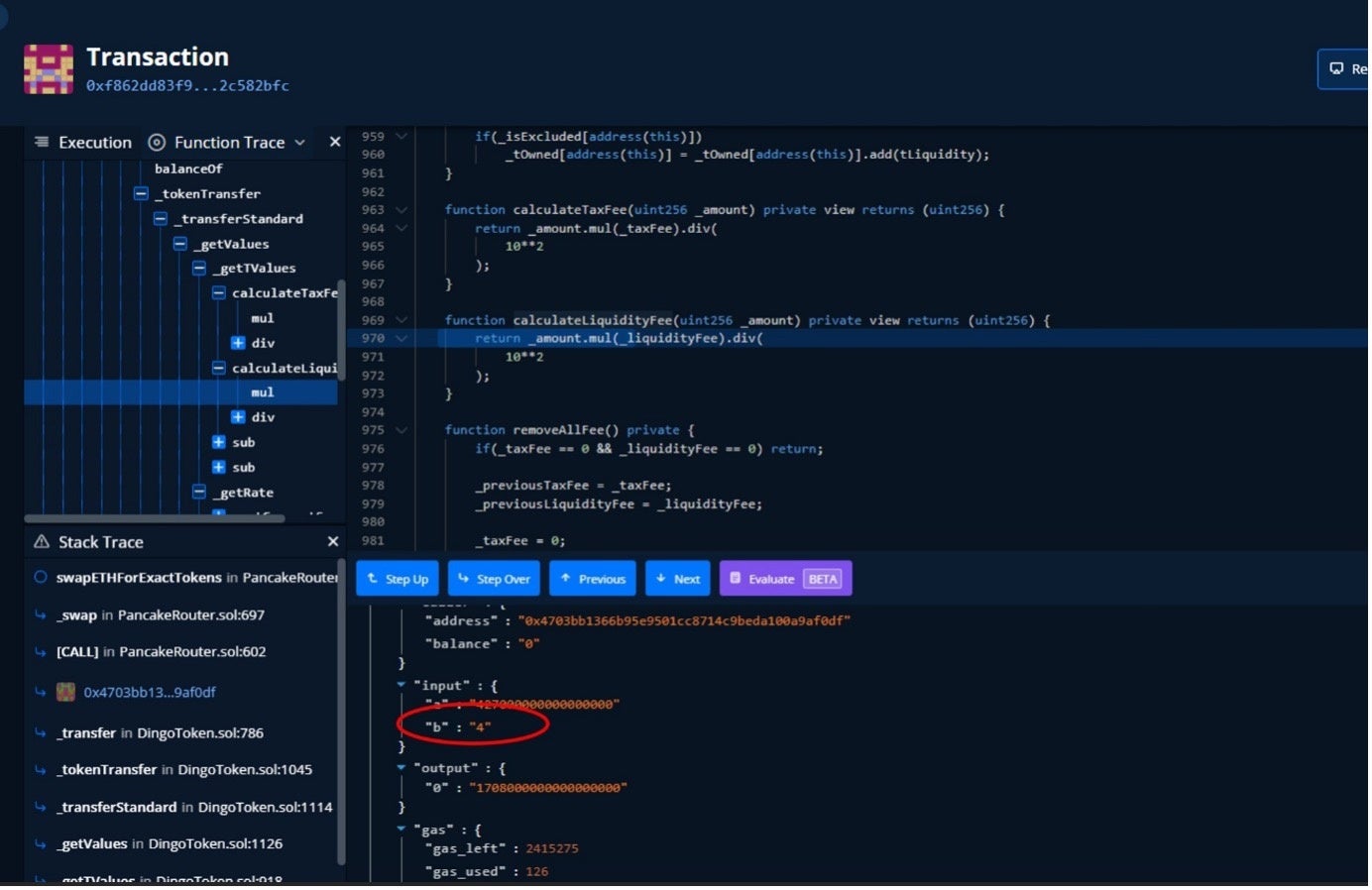Open _tokenTransfer in DingoToken.sol:1045 frame

pos(184,770)
